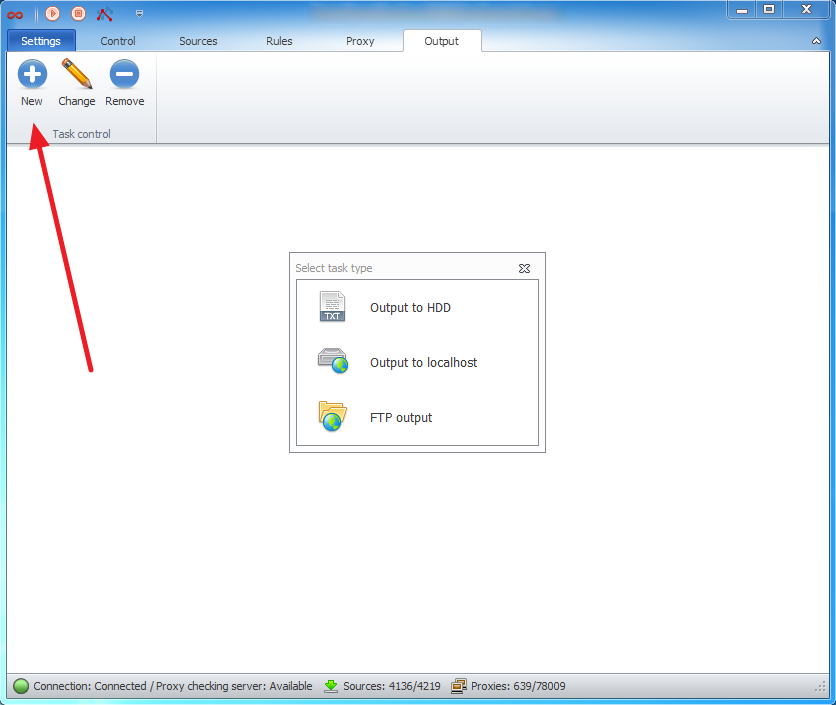Open the Rules tab
The width and height of the screenshot is (836, 705).
(x=279, y=41)
